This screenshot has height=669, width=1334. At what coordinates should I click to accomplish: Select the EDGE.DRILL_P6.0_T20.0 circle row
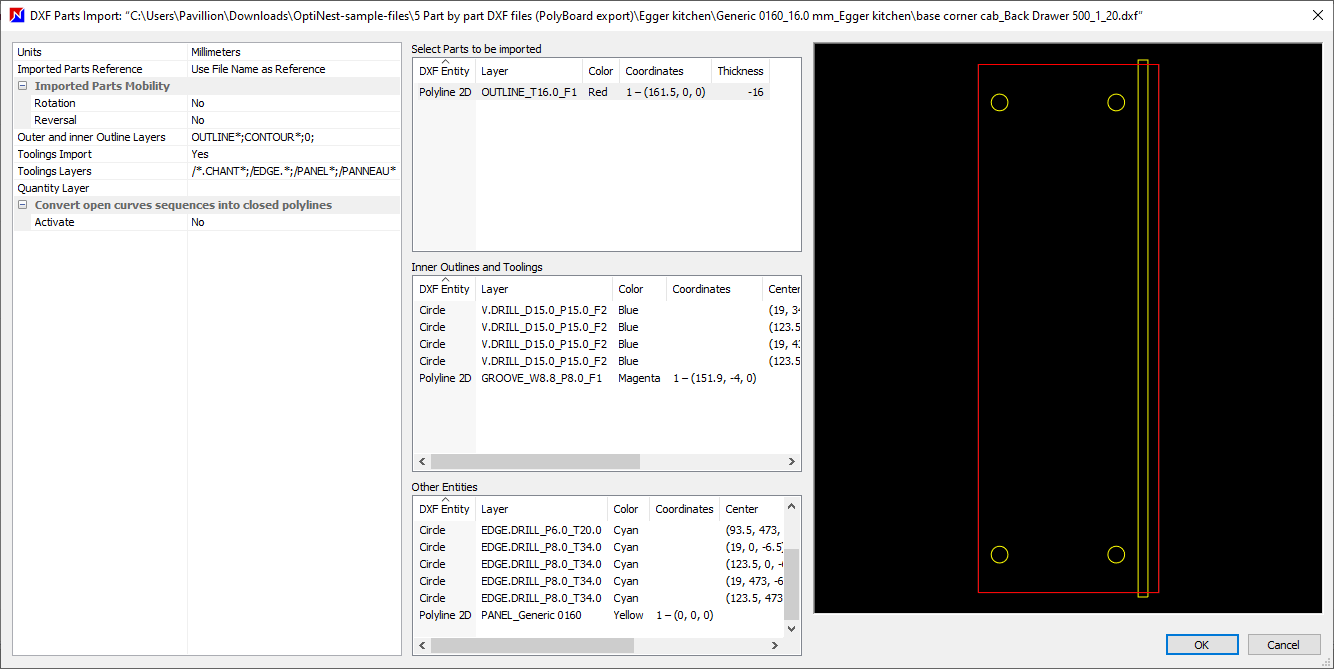598,530
